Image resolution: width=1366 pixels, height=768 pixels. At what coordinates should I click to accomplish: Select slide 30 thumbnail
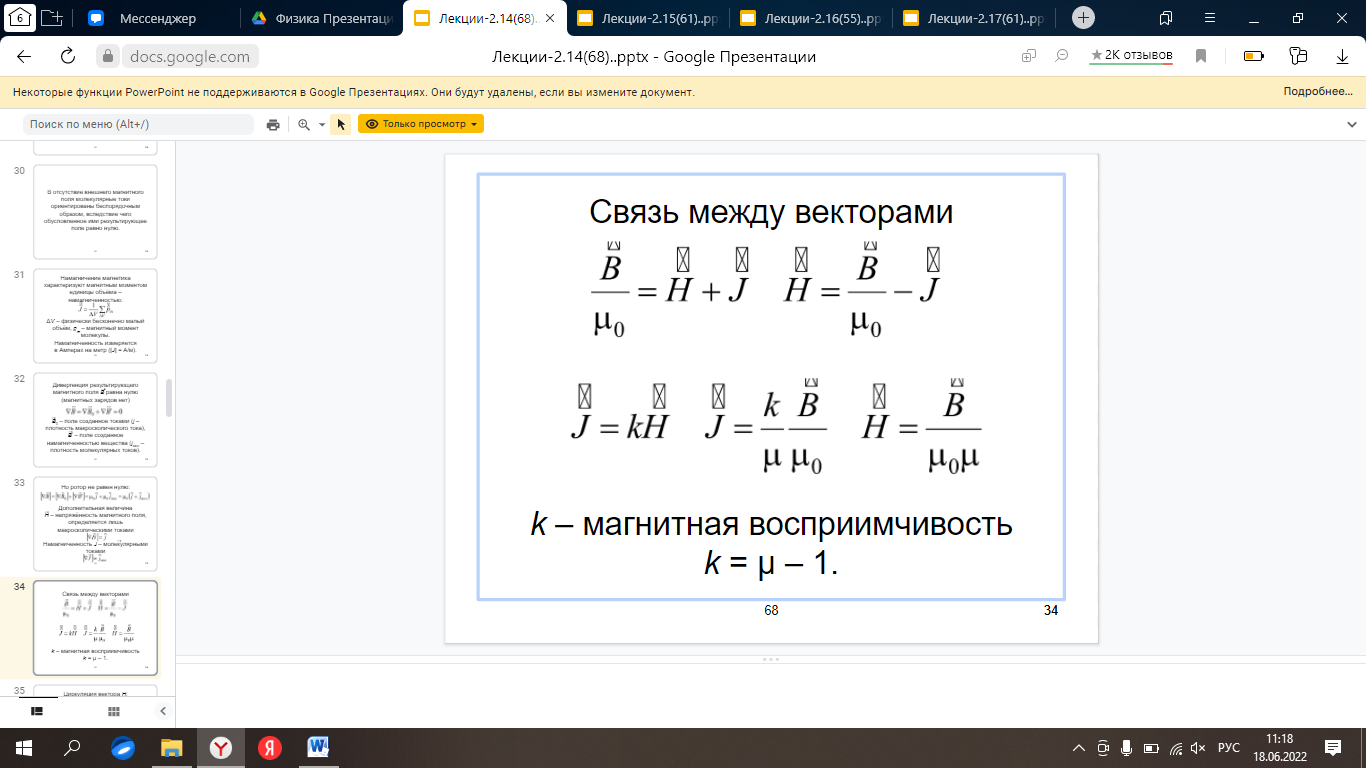click(x=95, y=212)
